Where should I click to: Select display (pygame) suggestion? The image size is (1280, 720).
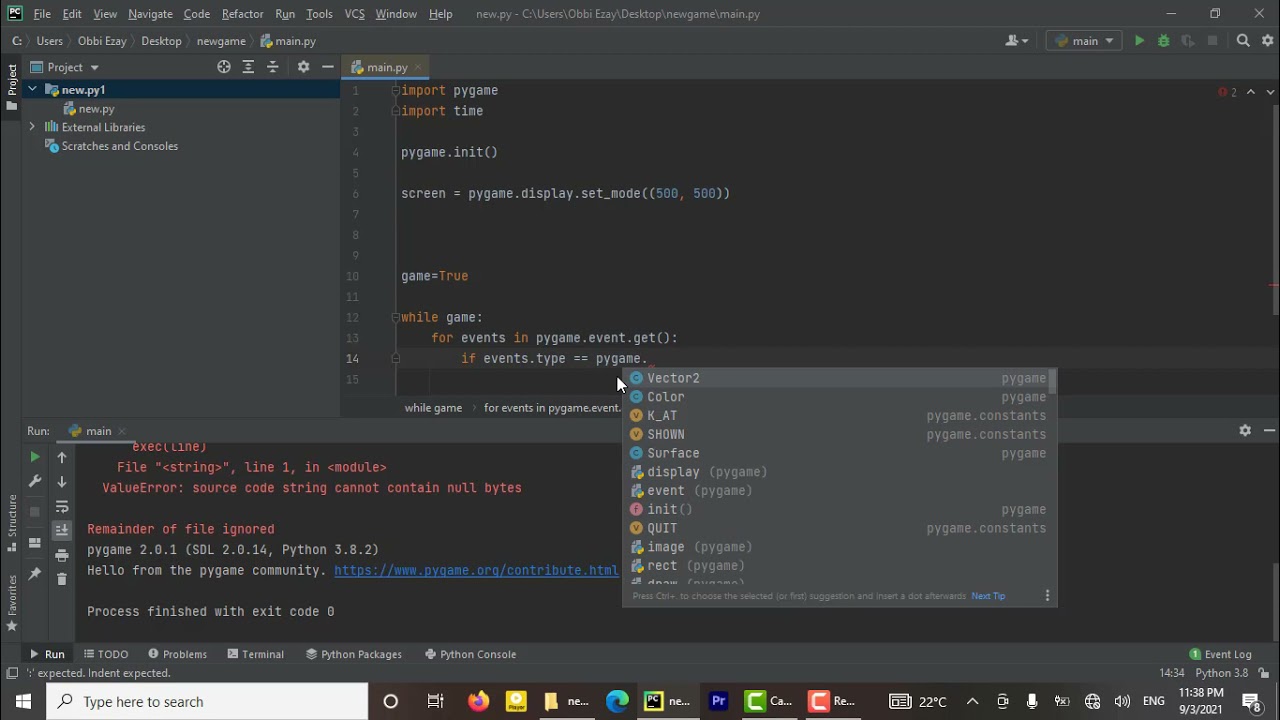click(x=838, y=472)
